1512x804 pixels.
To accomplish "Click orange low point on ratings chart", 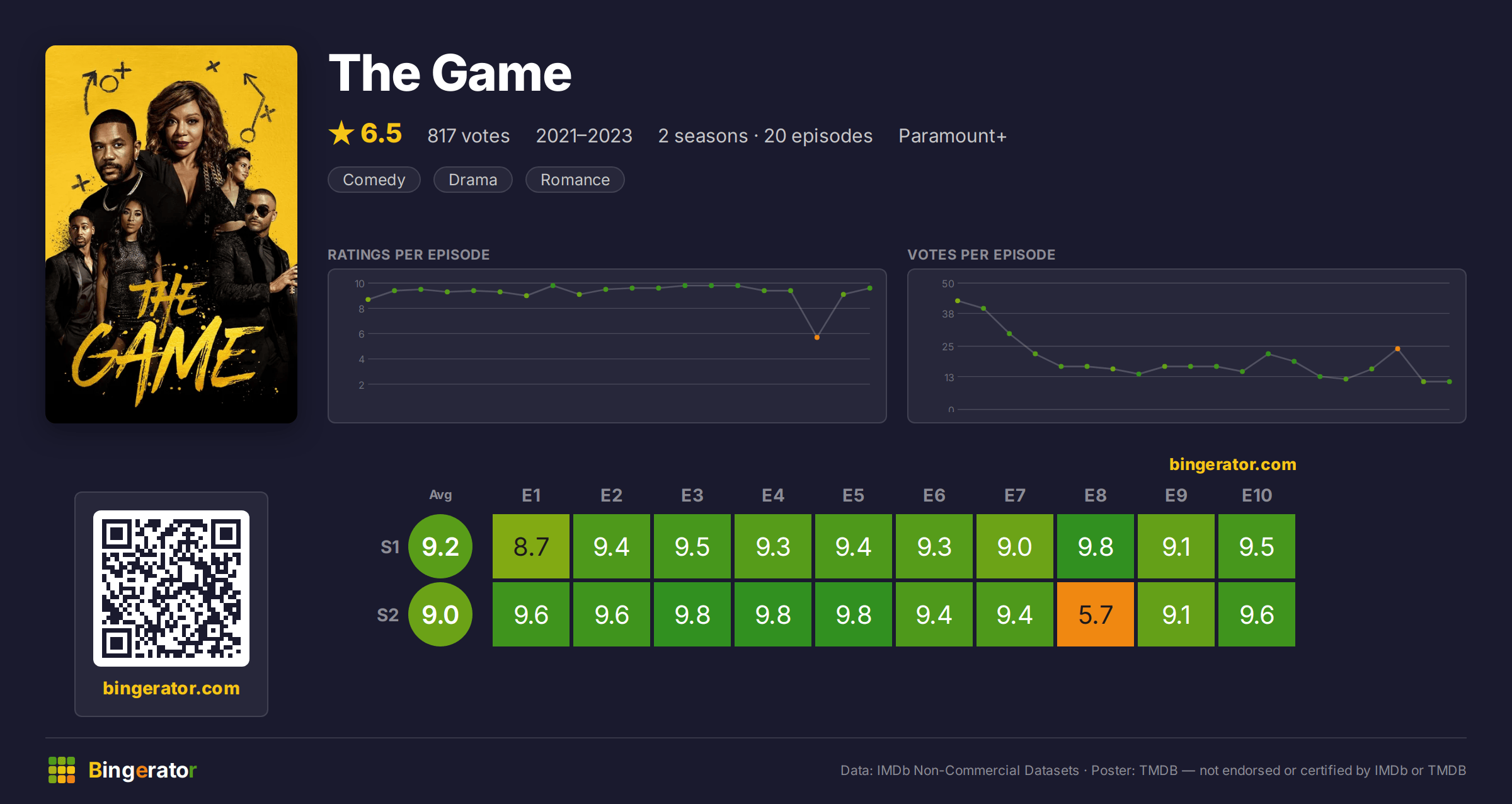I will [x=817, y=338].
